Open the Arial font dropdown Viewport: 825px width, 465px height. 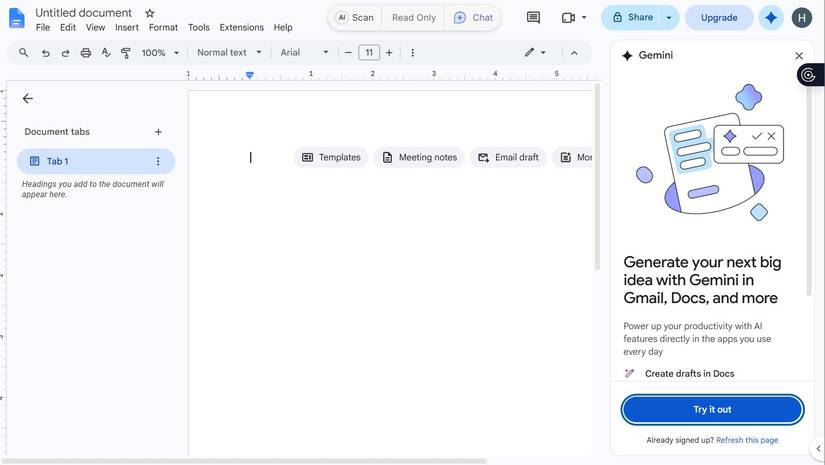pos(304,53)
